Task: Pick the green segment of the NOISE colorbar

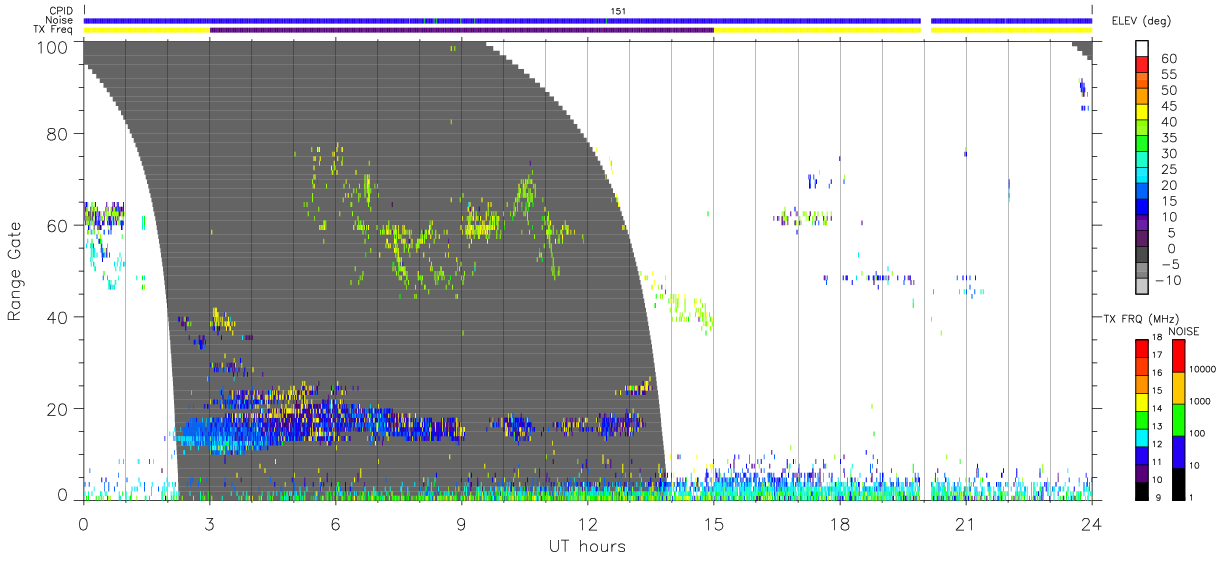Action: [x=1178, y=420]
